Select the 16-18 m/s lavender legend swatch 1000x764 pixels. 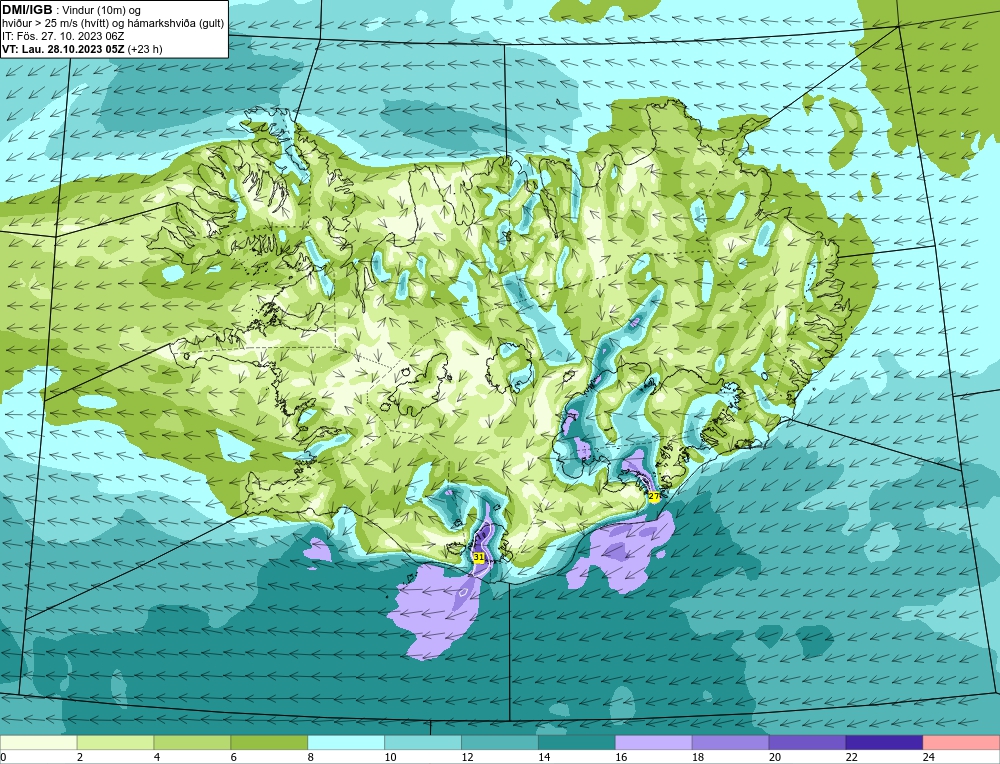click(x=654, y=742)
